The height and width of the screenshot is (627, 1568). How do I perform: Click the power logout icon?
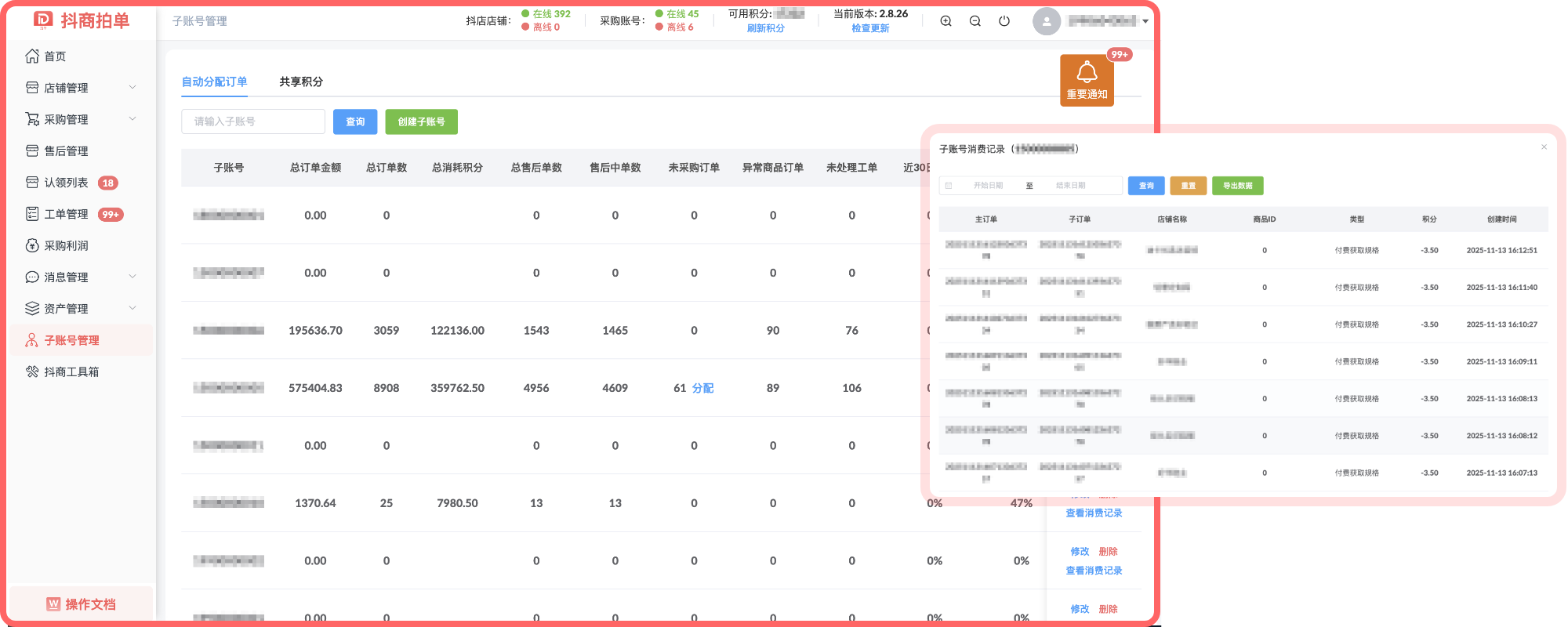(x=1004, y=21)
